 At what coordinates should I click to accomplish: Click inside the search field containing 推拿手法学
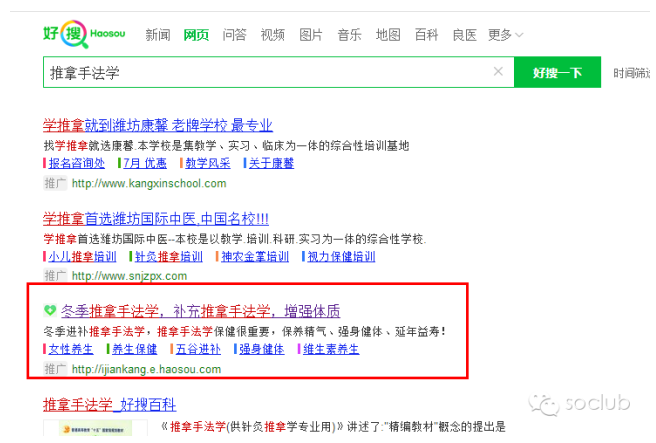[x=265, y=72]
